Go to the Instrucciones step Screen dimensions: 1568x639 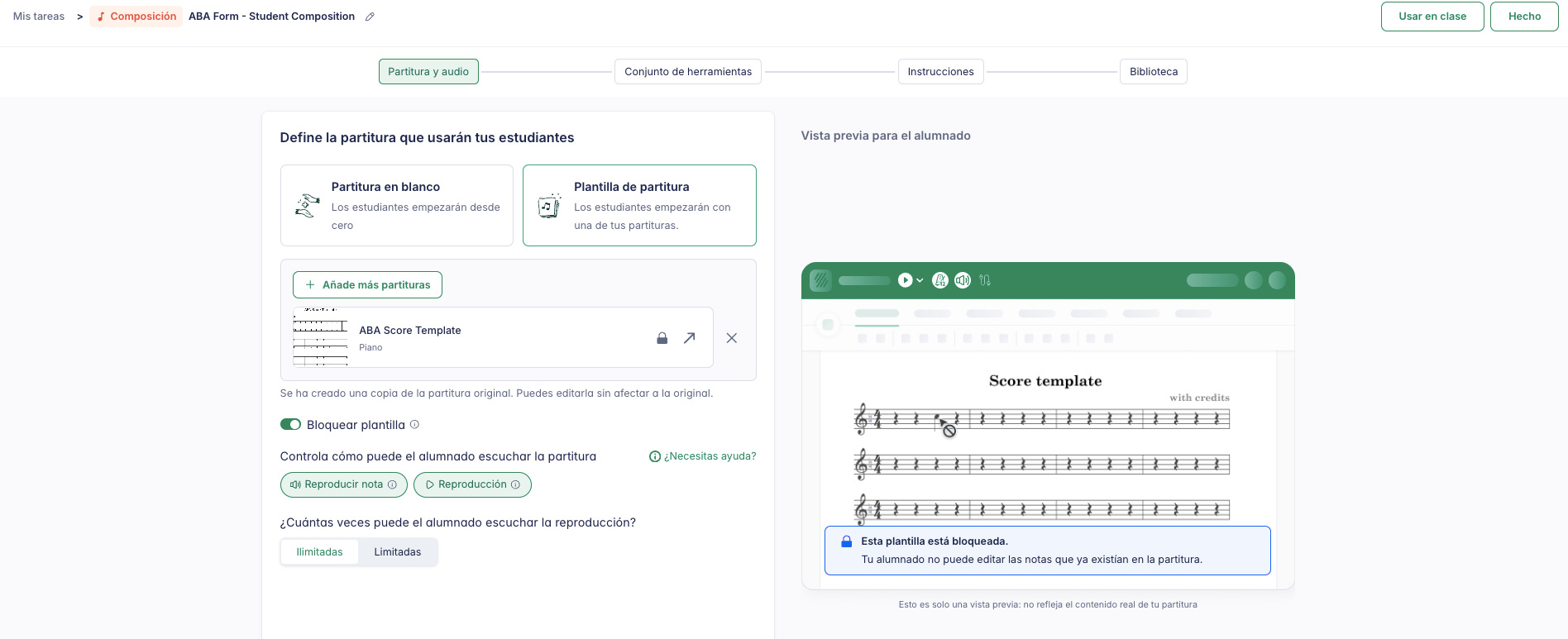point(940,72)
